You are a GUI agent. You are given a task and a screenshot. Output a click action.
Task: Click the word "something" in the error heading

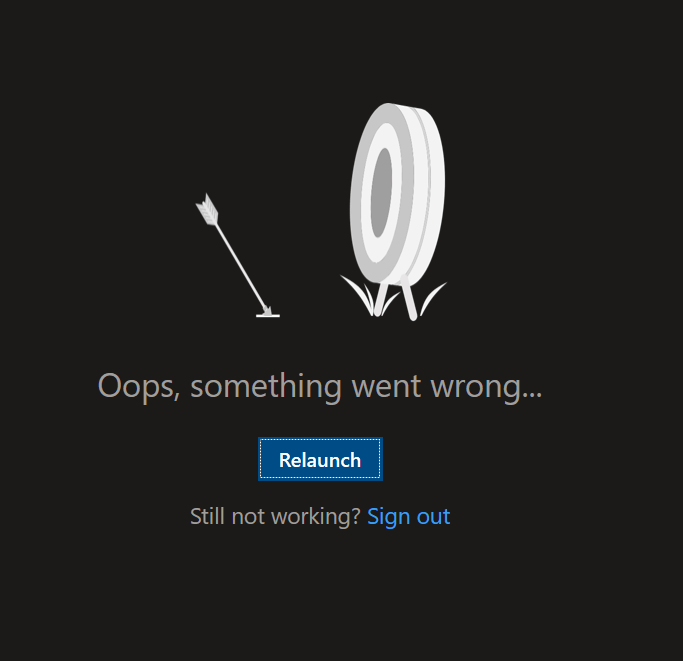click(x=266, y=387)
